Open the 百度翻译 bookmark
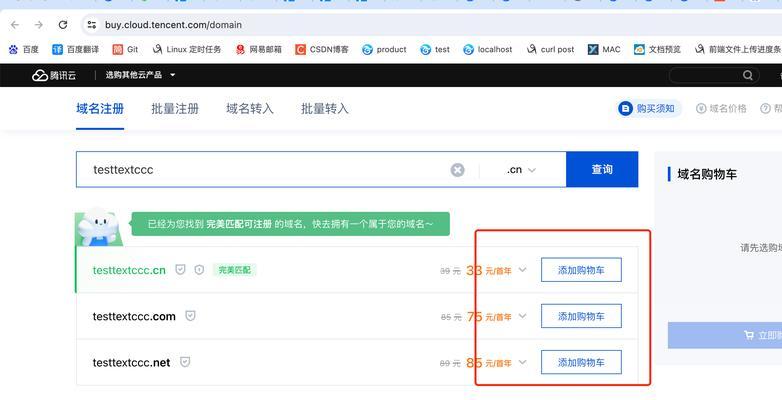The width and height of the screenshot is (782, 400). pyautogui.click(x=75, y=49)
